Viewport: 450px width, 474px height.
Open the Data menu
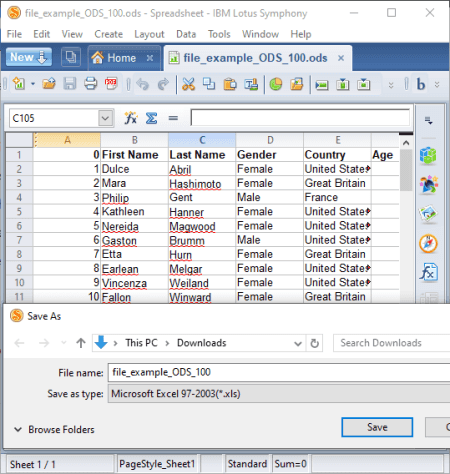pos(186,34)
